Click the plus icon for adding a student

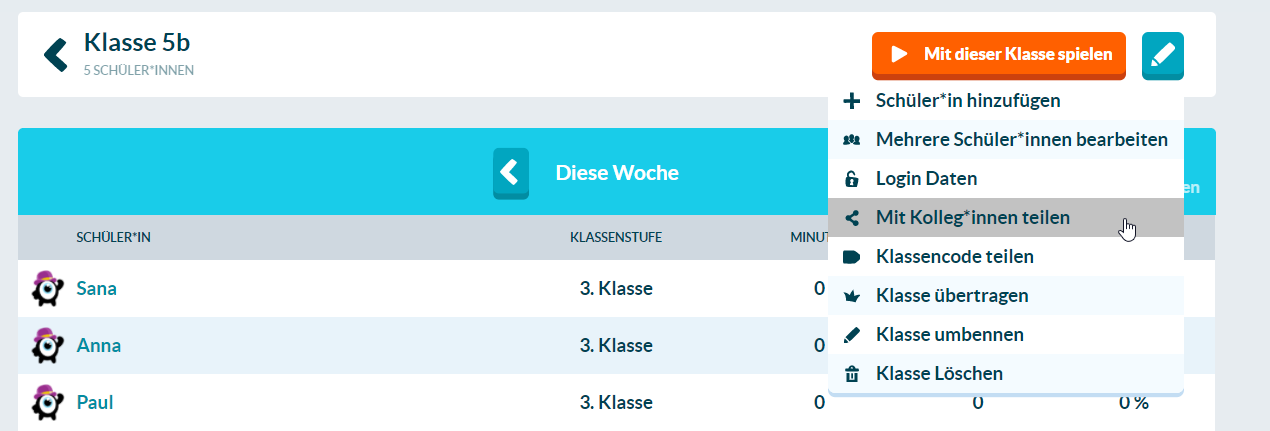pos(852,101)
